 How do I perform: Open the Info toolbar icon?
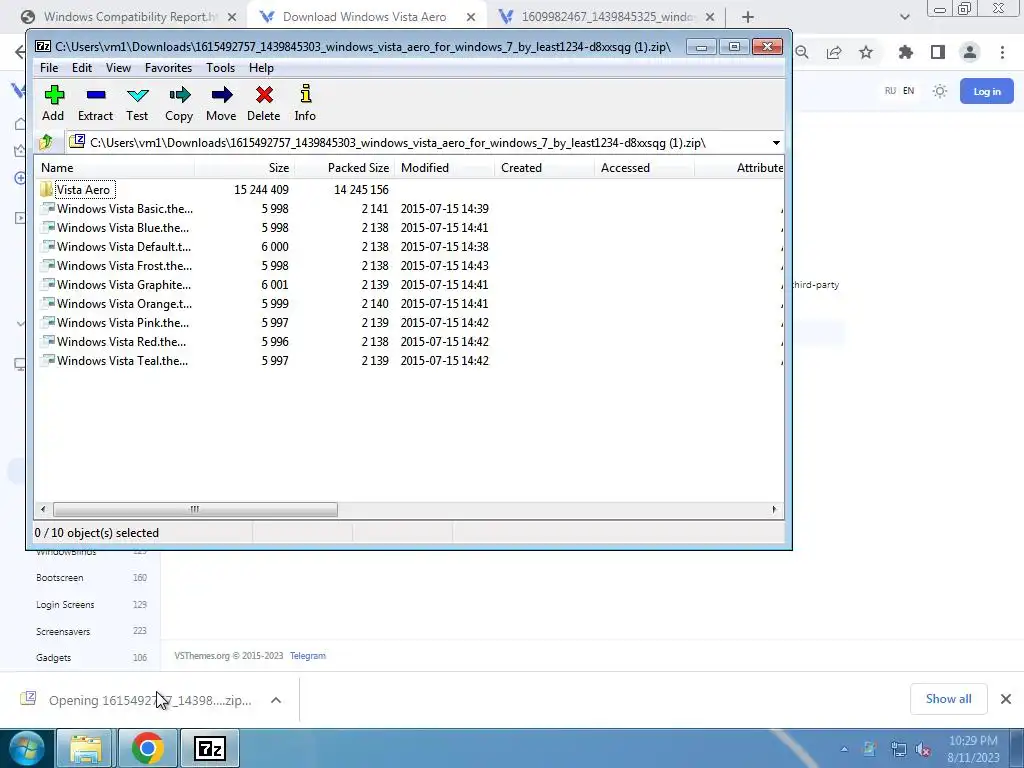pyautogui.click(x=305, y=103)
